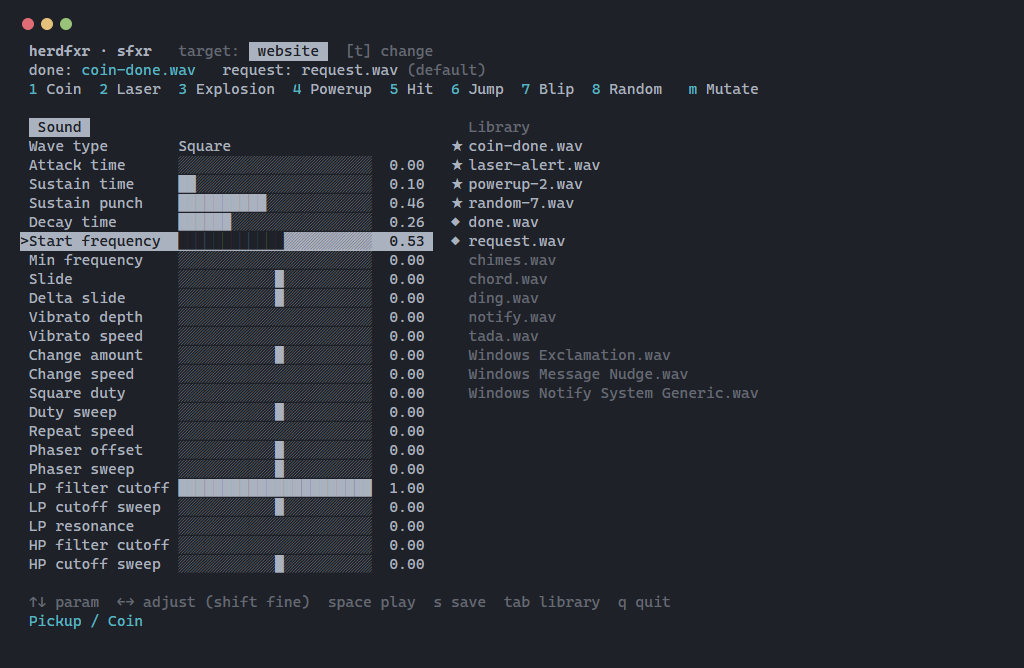The image size is (1024, 668).
Task: Choose the 3 Explosion preset
Action: (227, 89)
